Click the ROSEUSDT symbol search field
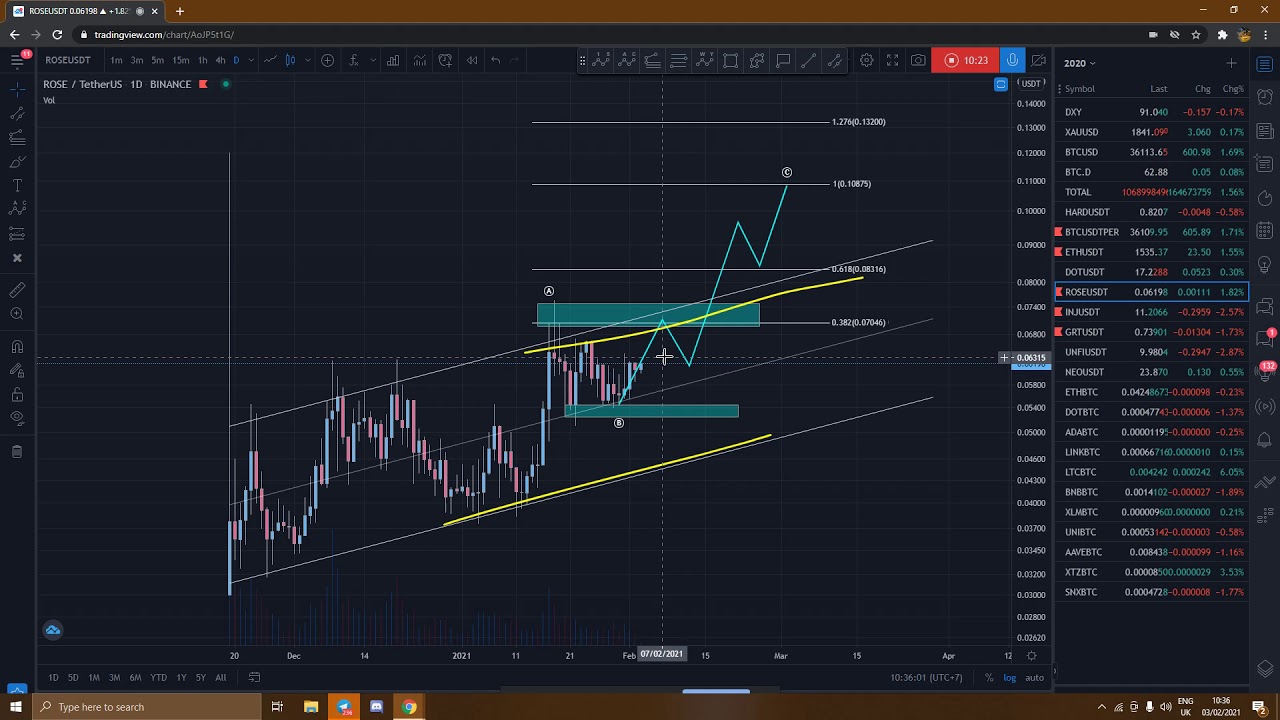 68,60
